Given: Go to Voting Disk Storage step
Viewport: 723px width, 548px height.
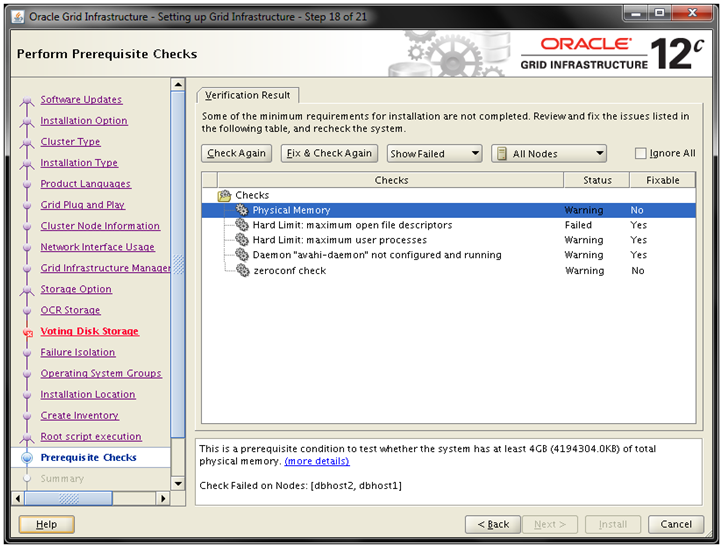Looking at the screenshot, I should click(89, 331).
